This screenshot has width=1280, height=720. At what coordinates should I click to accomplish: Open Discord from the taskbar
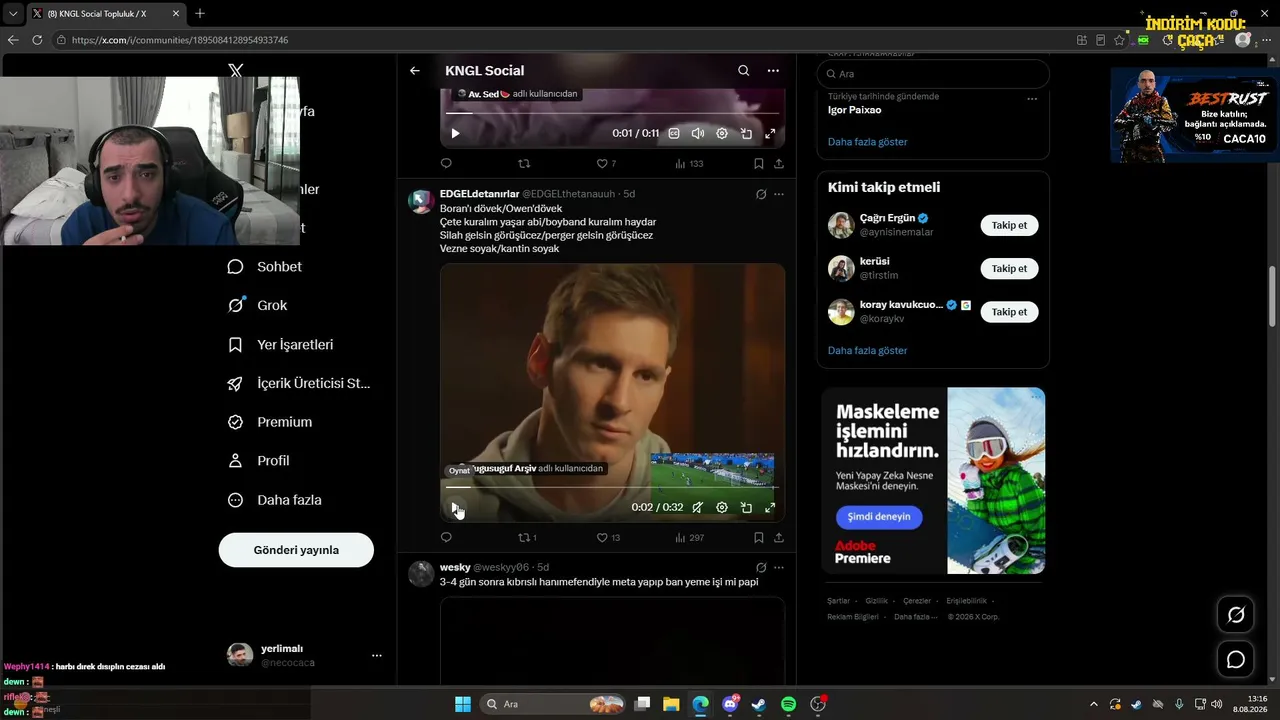731,704
